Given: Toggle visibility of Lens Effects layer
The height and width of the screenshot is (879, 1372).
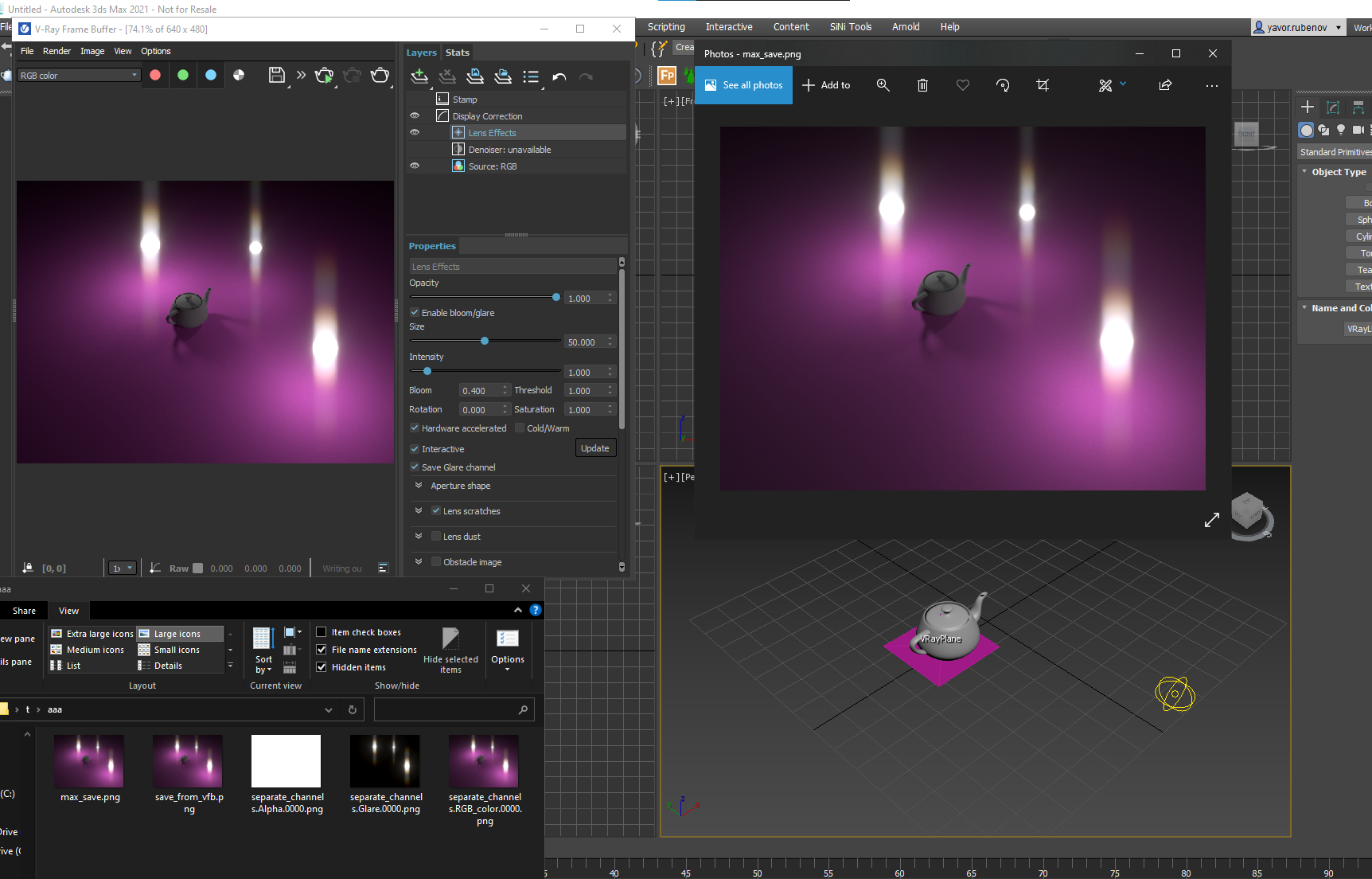Looking at the screenshot, I should (415, 132).
